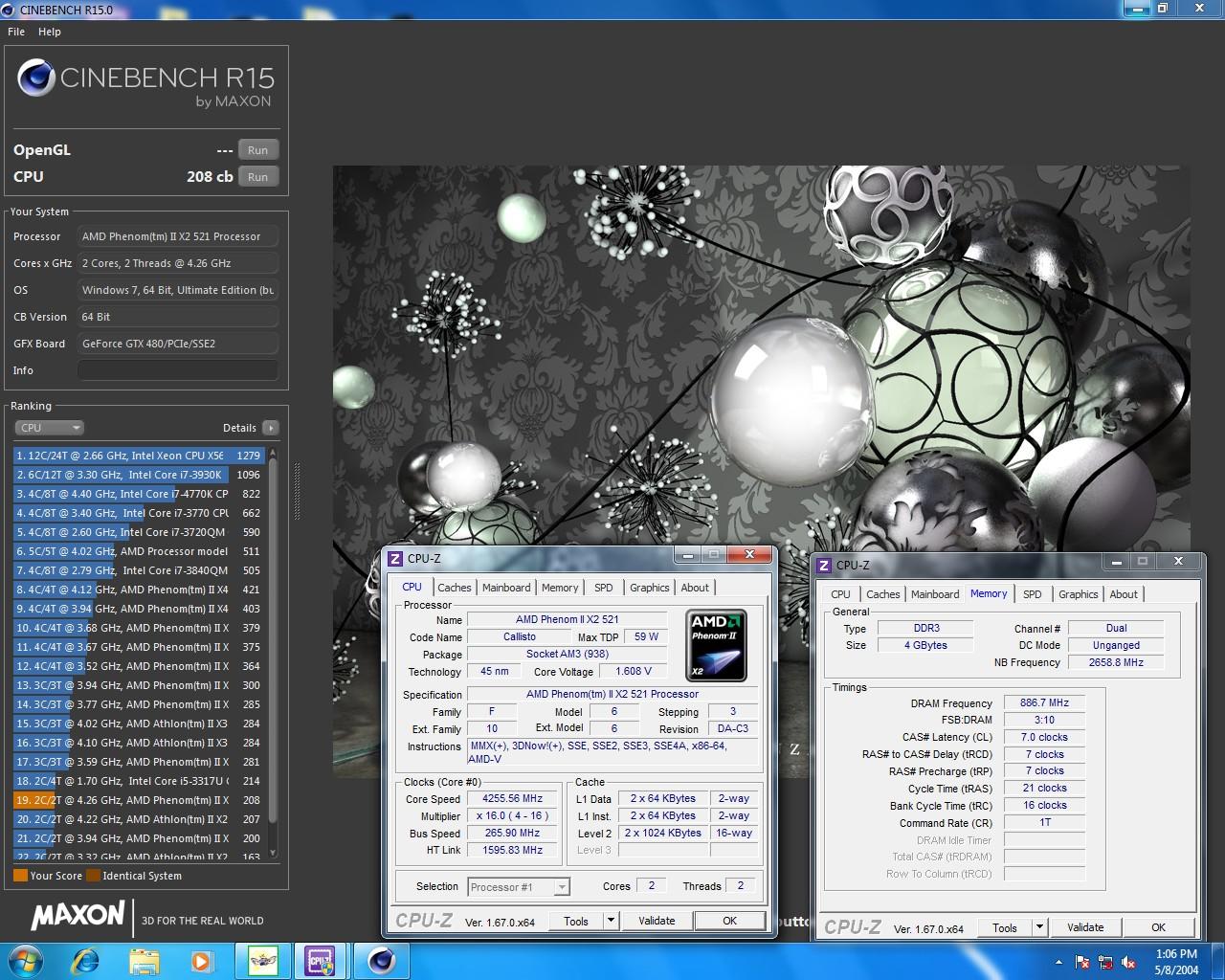The image size is (1225, 980).
Task: Click the Cinebench R15 logo sphere
Action: [x=36, y=78]
